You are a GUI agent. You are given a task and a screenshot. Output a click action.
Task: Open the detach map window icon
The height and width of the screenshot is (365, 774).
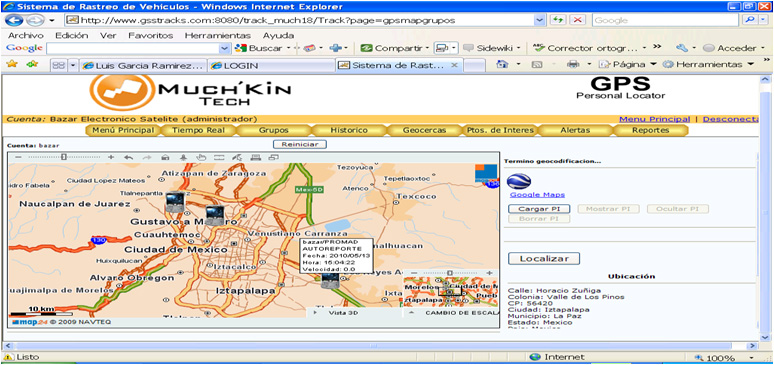(x=273, y=157)
